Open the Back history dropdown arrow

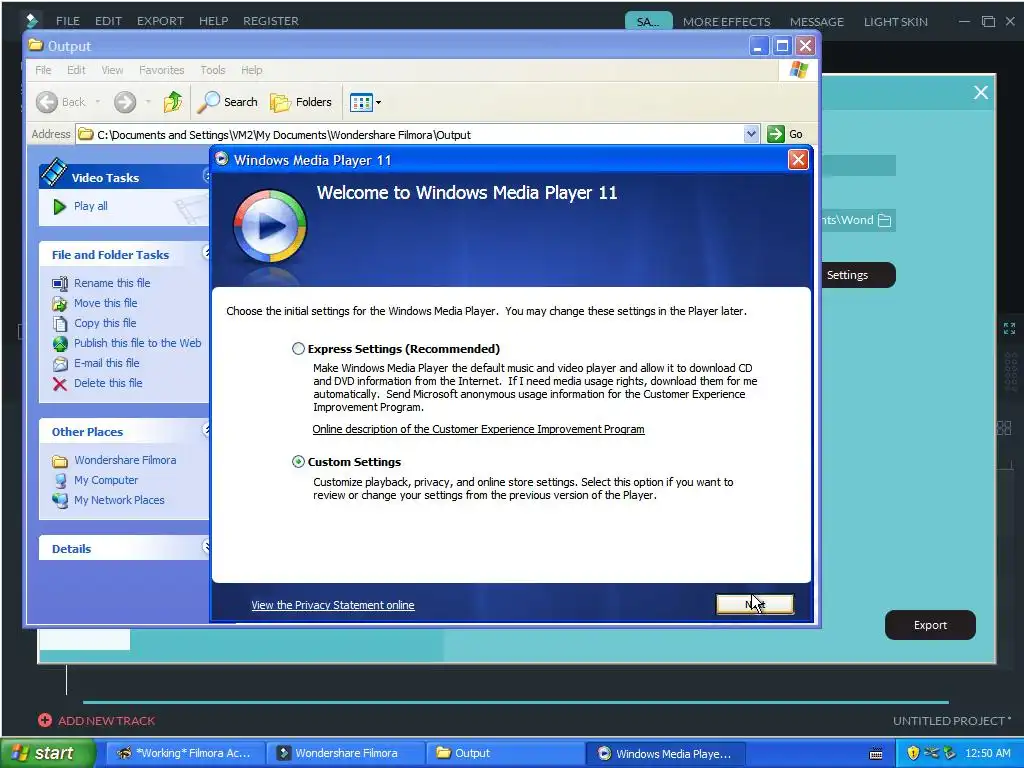98,102
